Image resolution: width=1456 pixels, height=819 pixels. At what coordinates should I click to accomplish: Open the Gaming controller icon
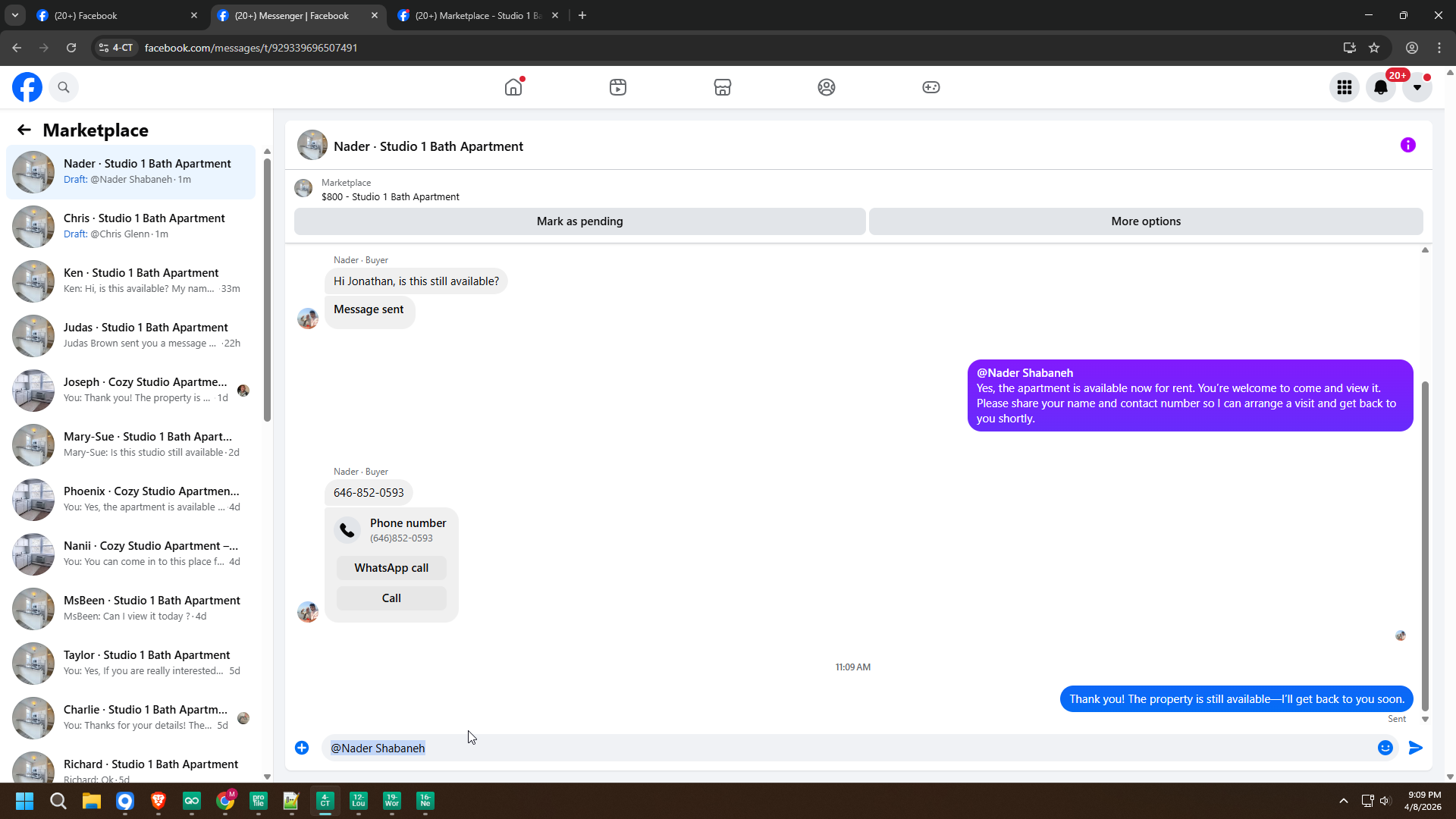[x=930, y=87]
